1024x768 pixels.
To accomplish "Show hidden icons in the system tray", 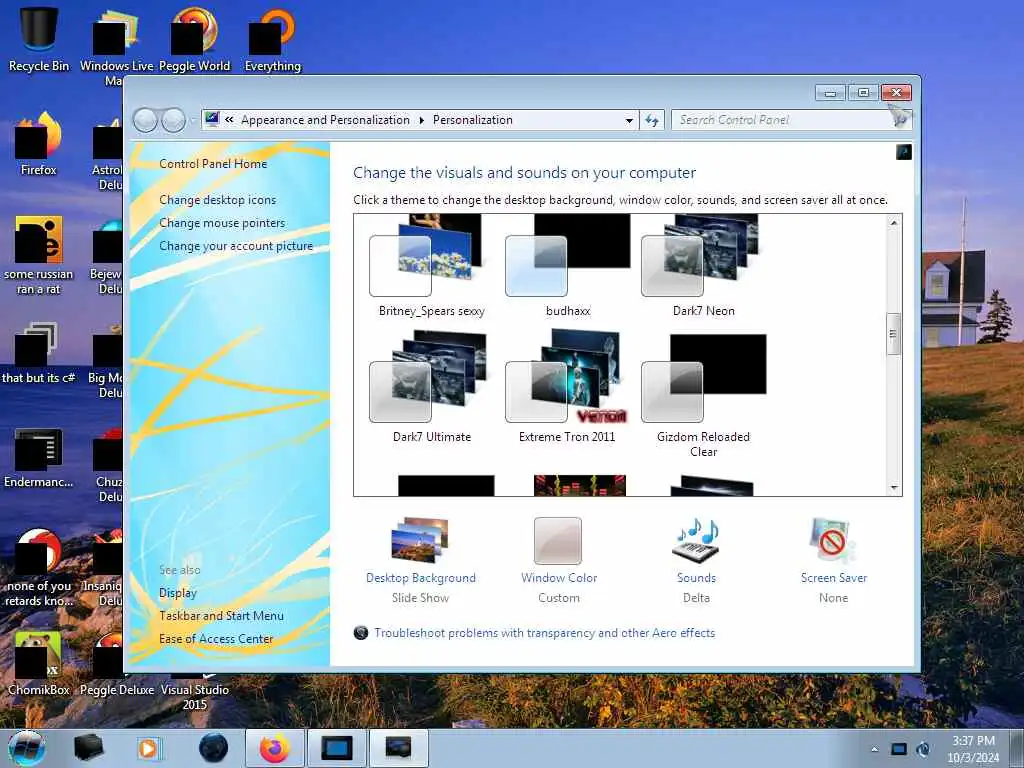I will click(x=874, y=750).
